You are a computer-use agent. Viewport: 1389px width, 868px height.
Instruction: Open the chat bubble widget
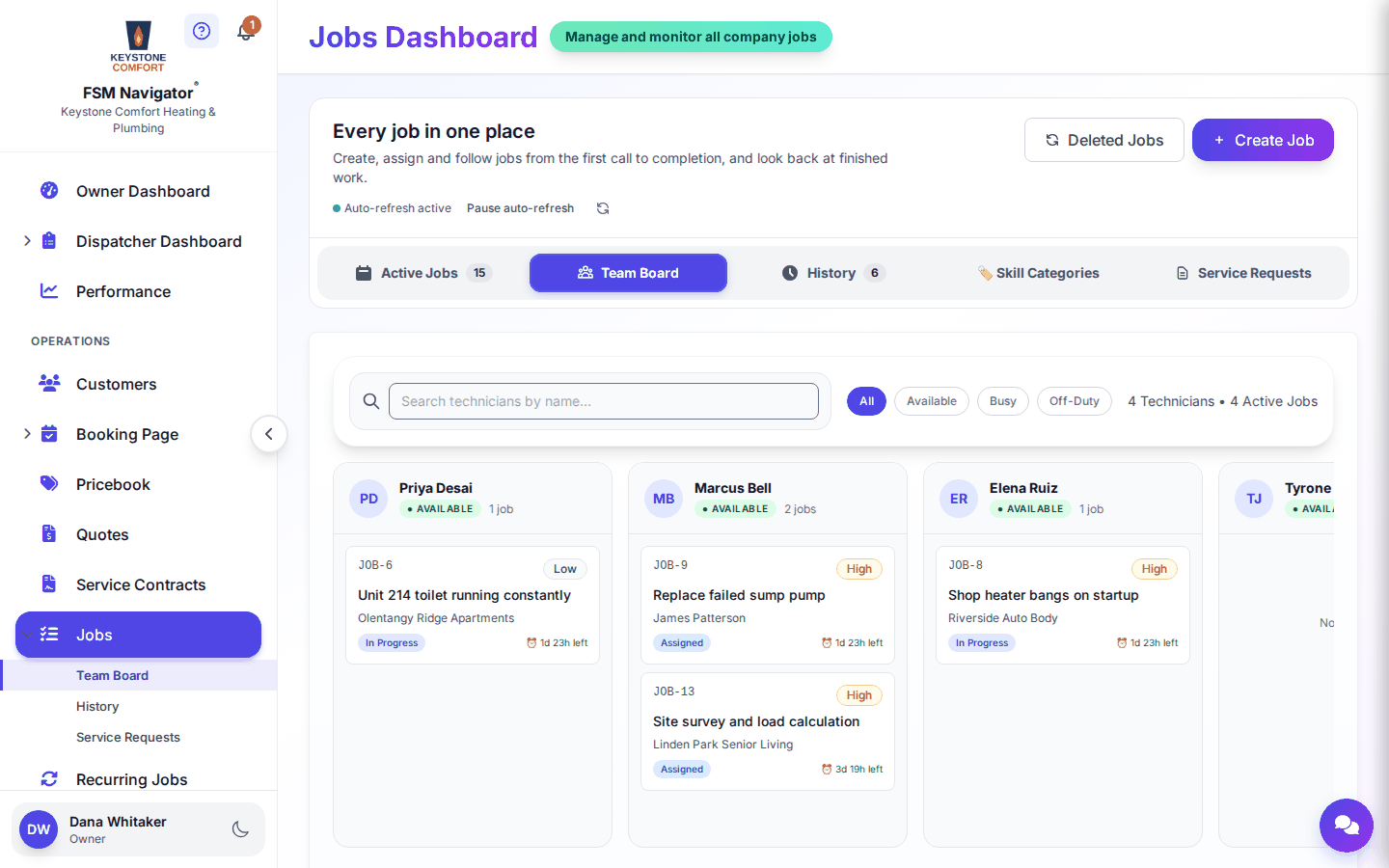1347,826
